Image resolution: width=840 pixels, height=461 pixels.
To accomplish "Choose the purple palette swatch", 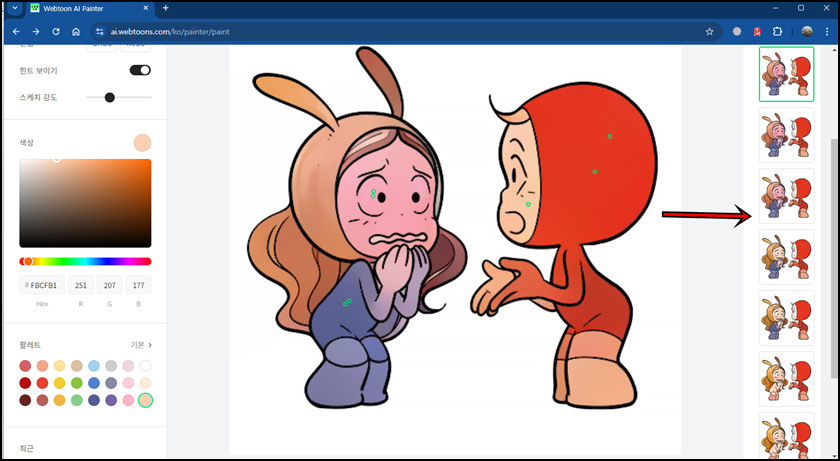I will click(x=111, y=400).
